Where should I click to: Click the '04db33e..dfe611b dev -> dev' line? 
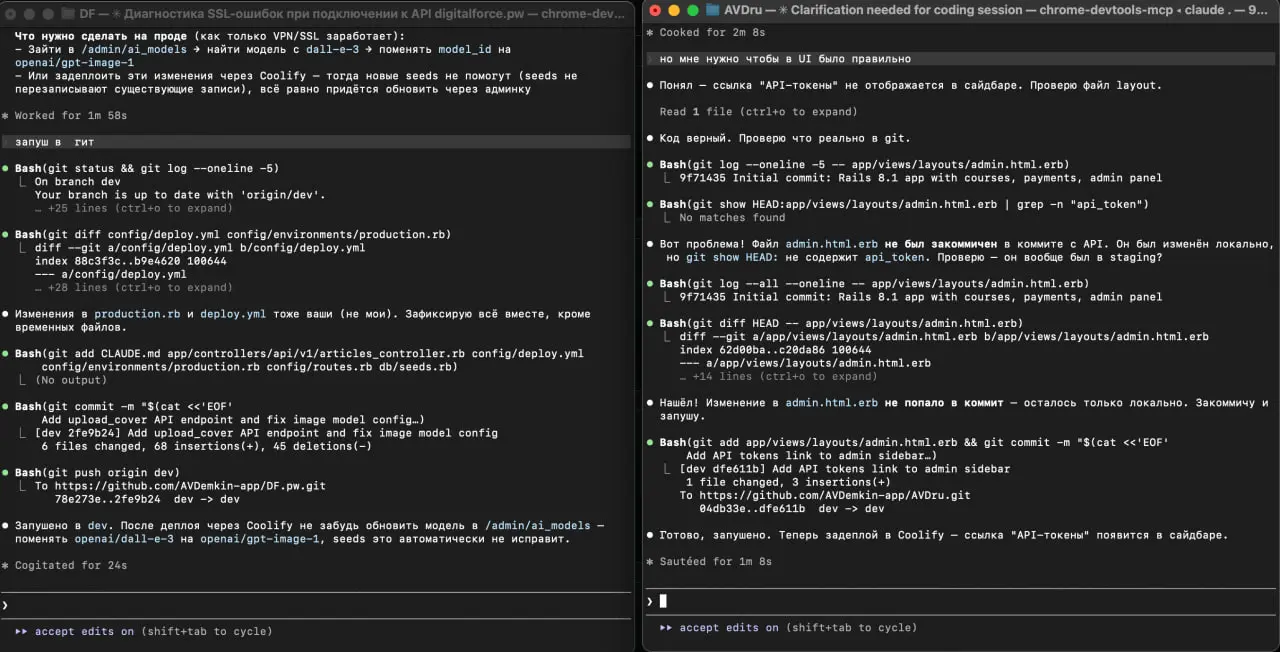pos(791,508)
